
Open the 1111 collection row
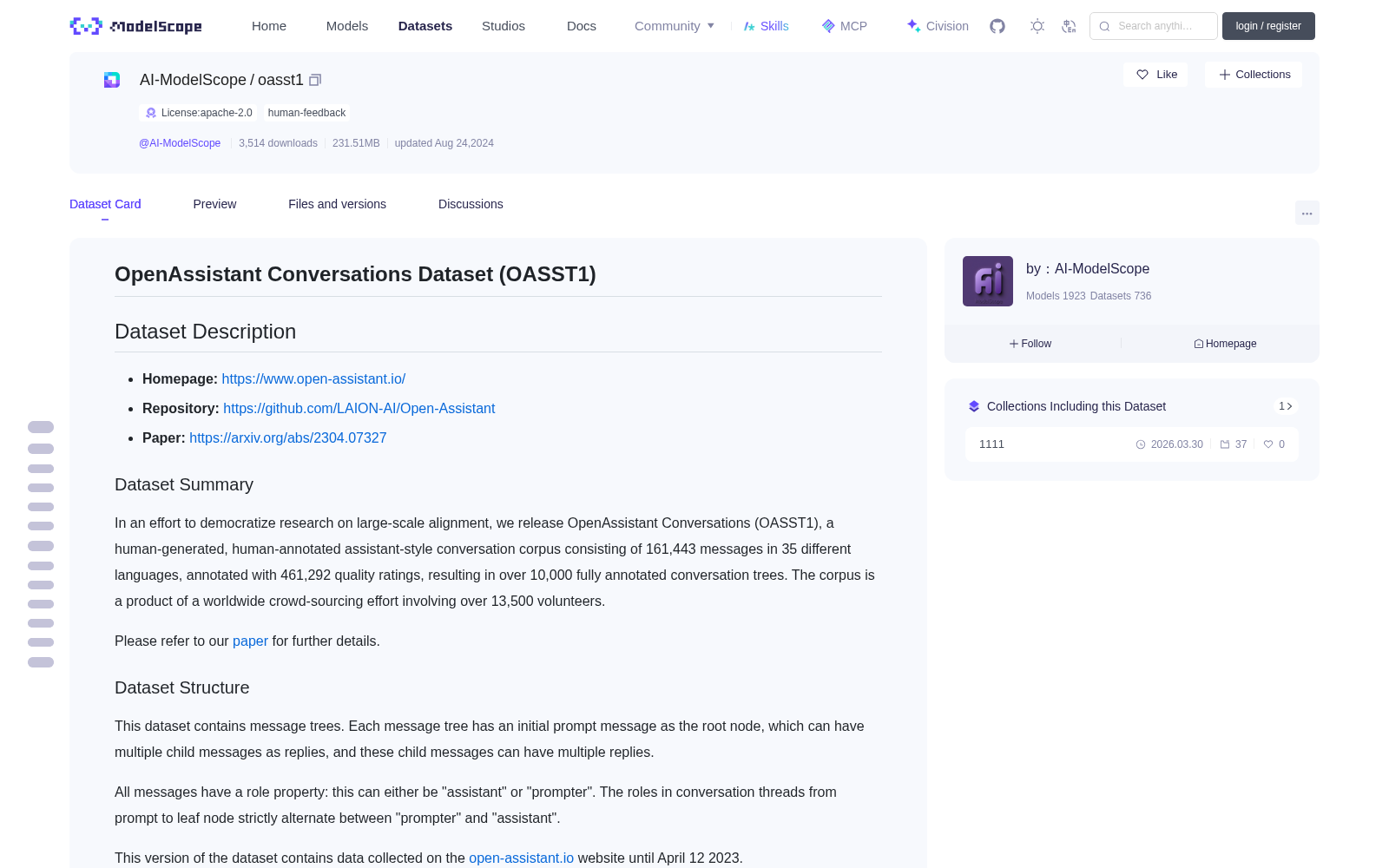click(1132, 444)
